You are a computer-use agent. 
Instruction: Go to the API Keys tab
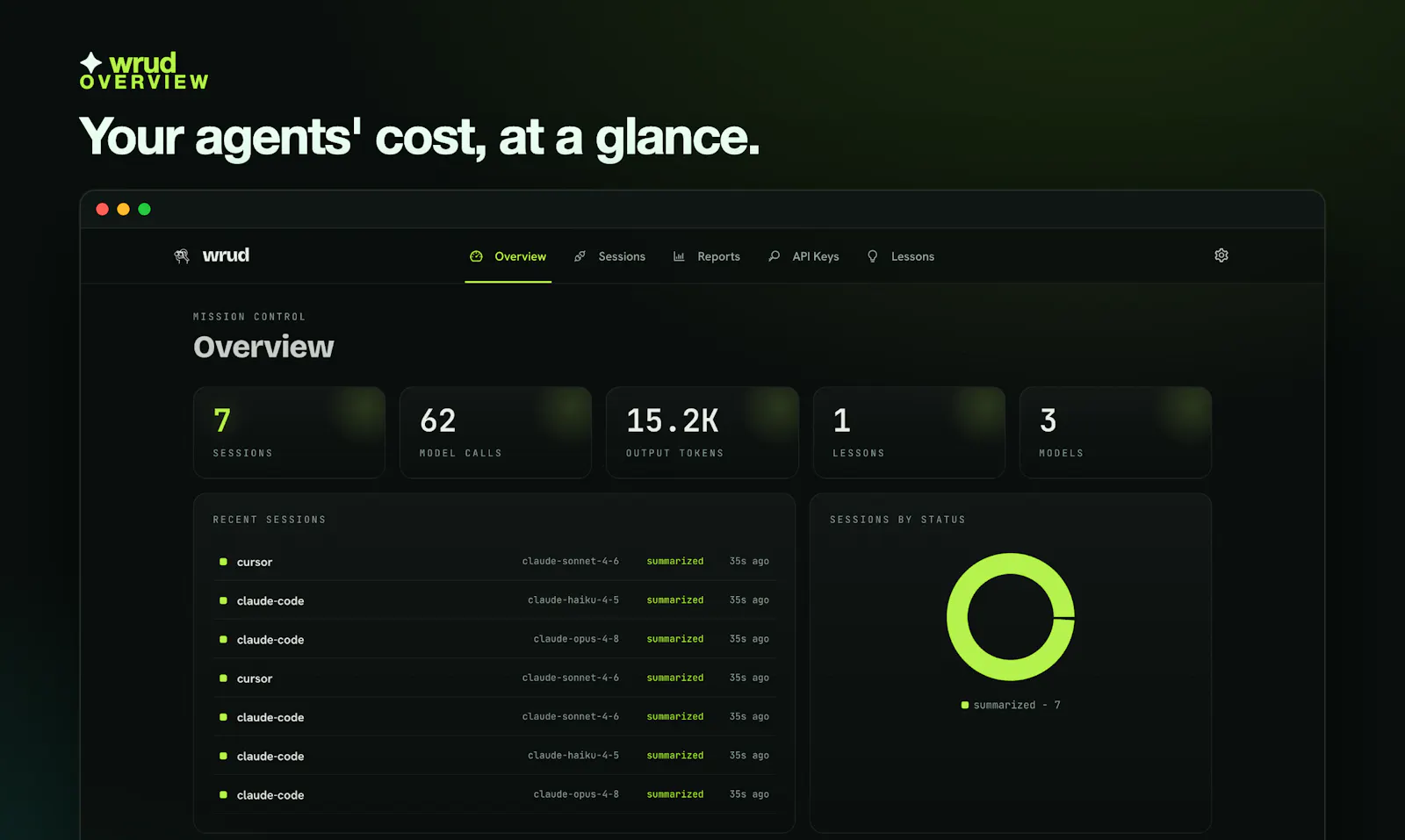[803, 256]
